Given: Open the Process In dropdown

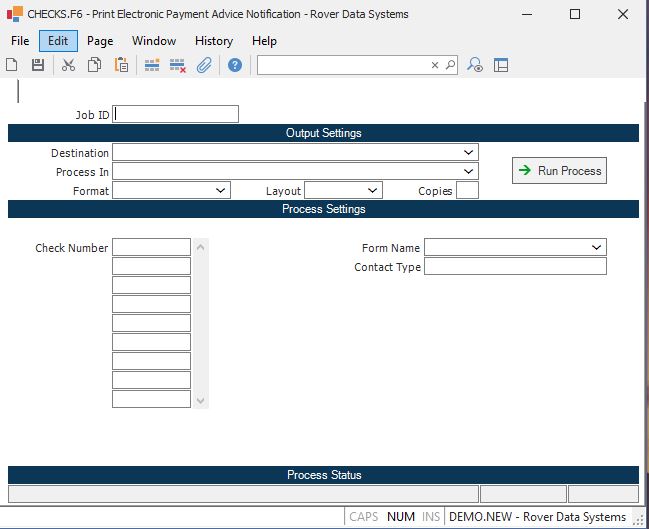Looking at the screenshot, I should click(468, 171).
